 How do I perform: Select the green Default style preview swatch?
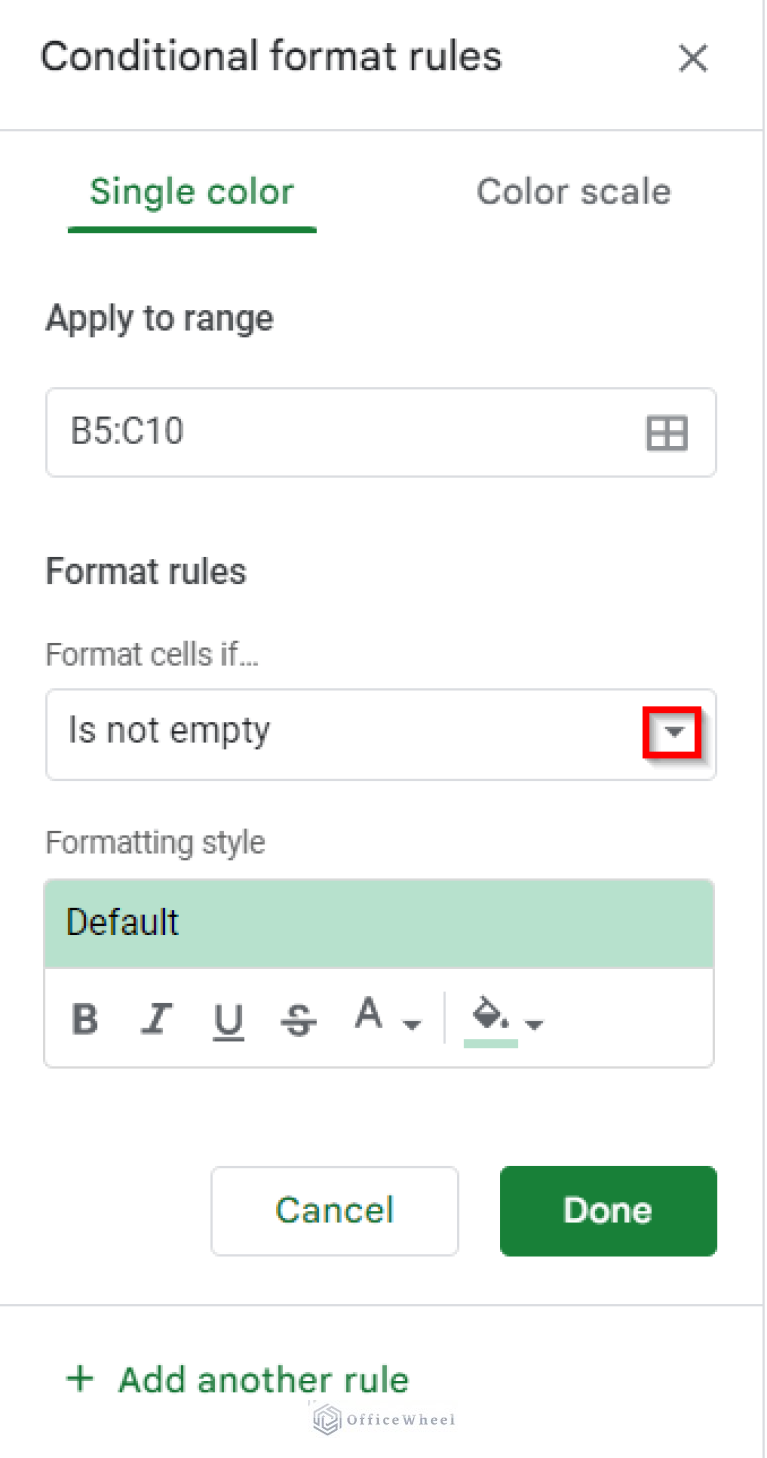click(379, 922)
